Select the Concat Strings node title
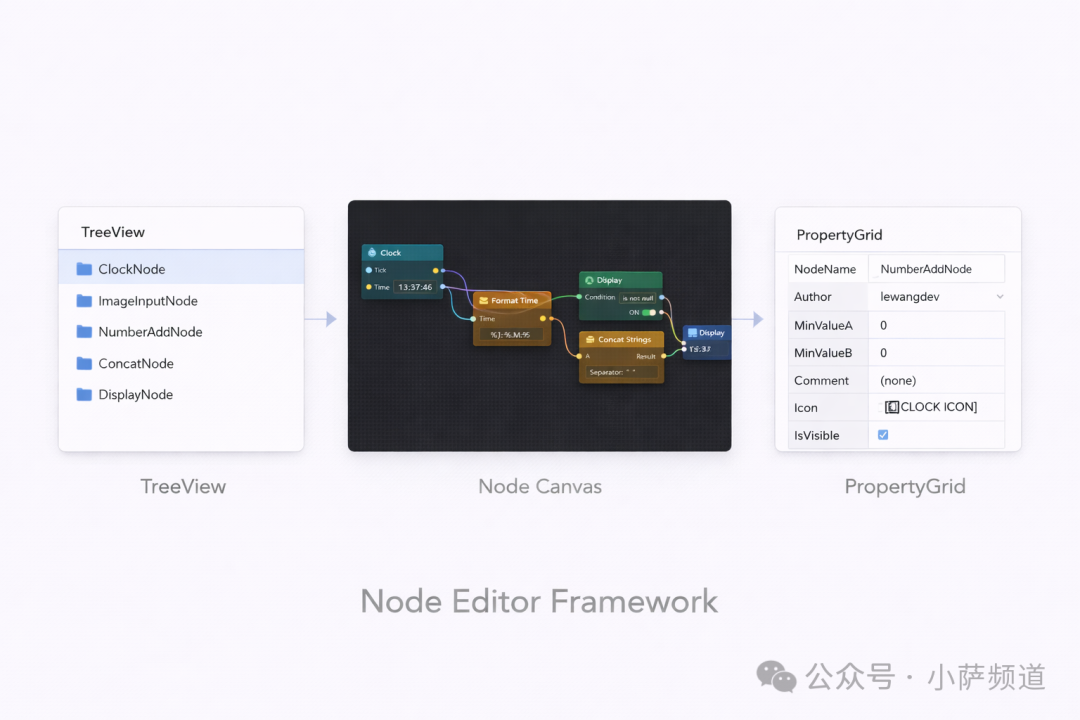This screenshot has height=720, width=1080. tap(625, 340)
